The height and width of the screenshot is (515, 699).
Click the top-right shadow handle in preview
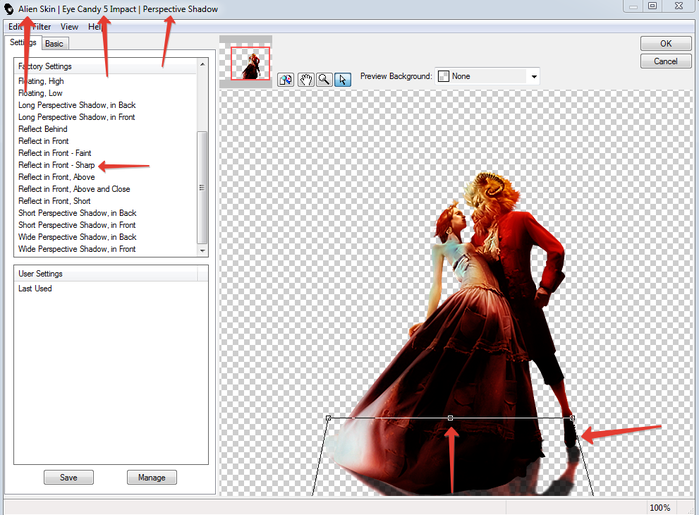(x=572, y=418)
